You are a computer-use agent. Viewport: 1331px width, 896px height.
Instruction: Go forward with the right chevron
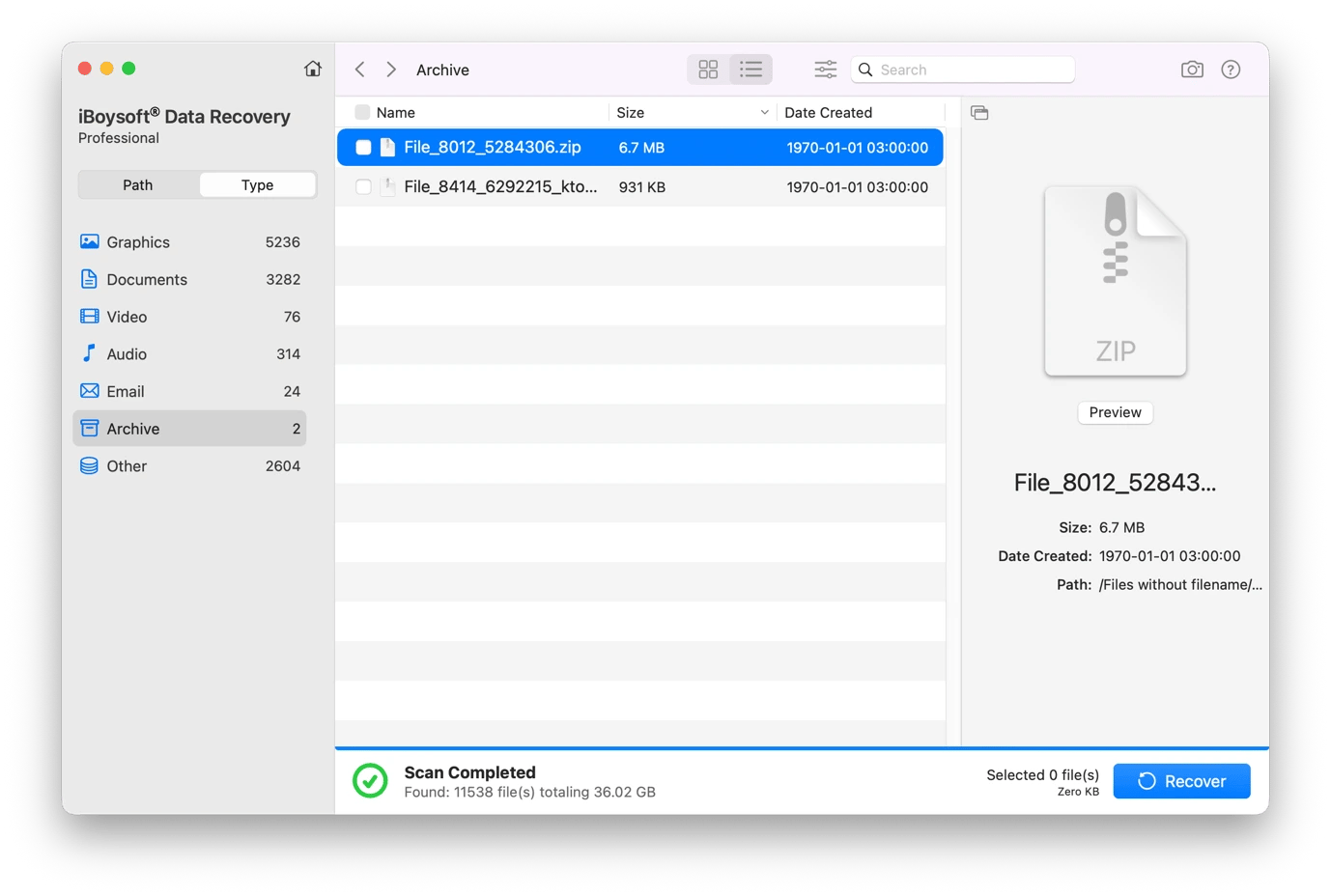point(391,70)
